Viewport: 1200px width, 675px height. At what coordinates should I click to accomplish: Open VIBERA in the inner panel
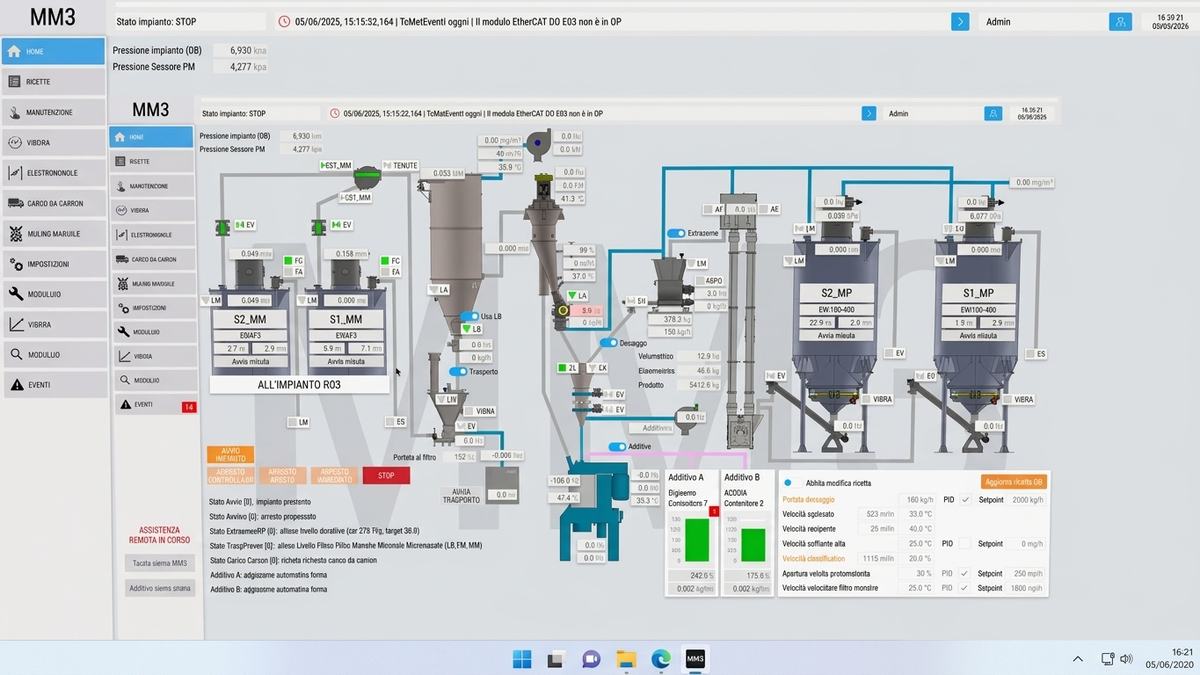151,210
